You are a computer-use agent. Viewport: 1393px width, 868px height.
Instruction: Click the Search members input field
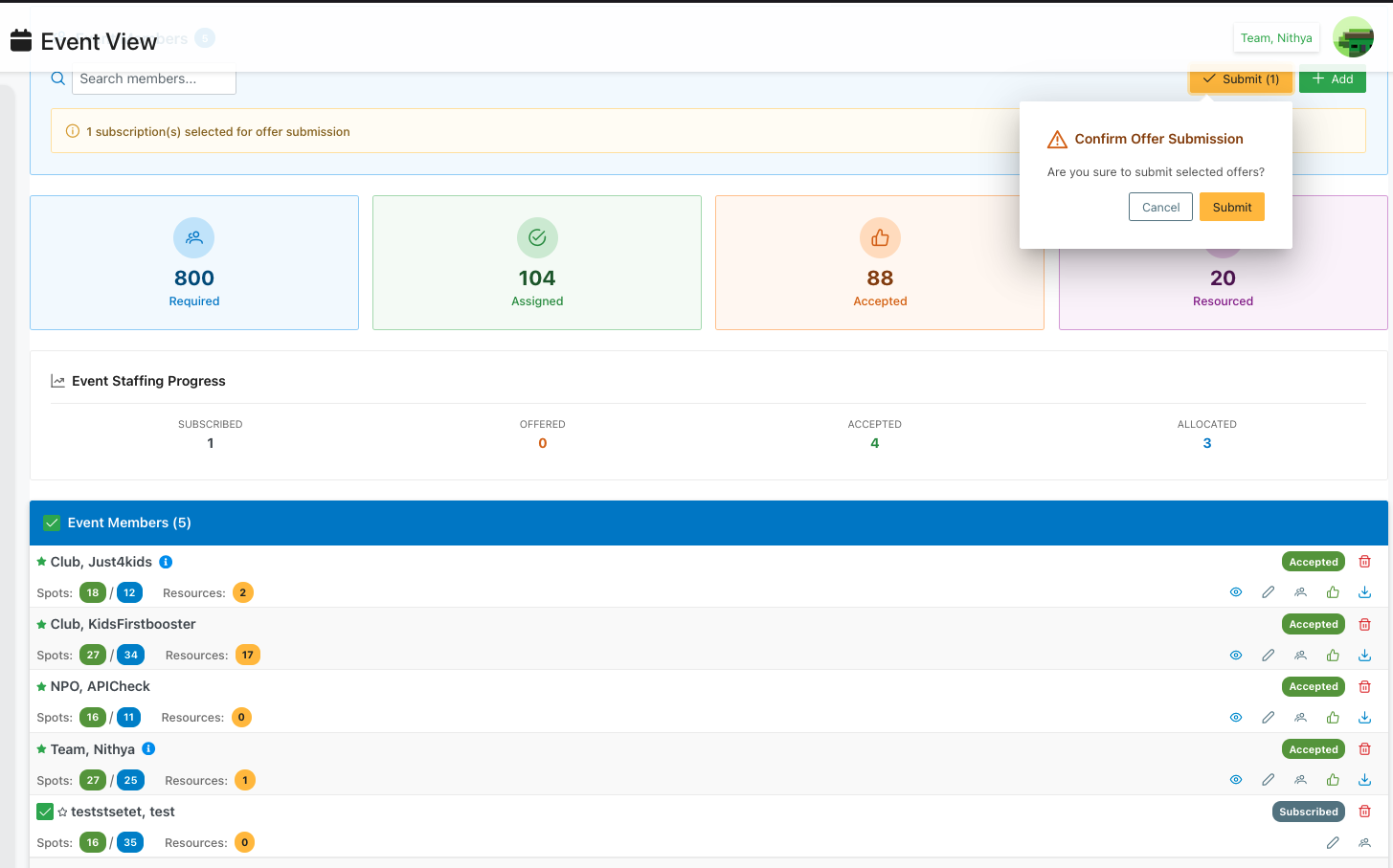pos(153,79)
